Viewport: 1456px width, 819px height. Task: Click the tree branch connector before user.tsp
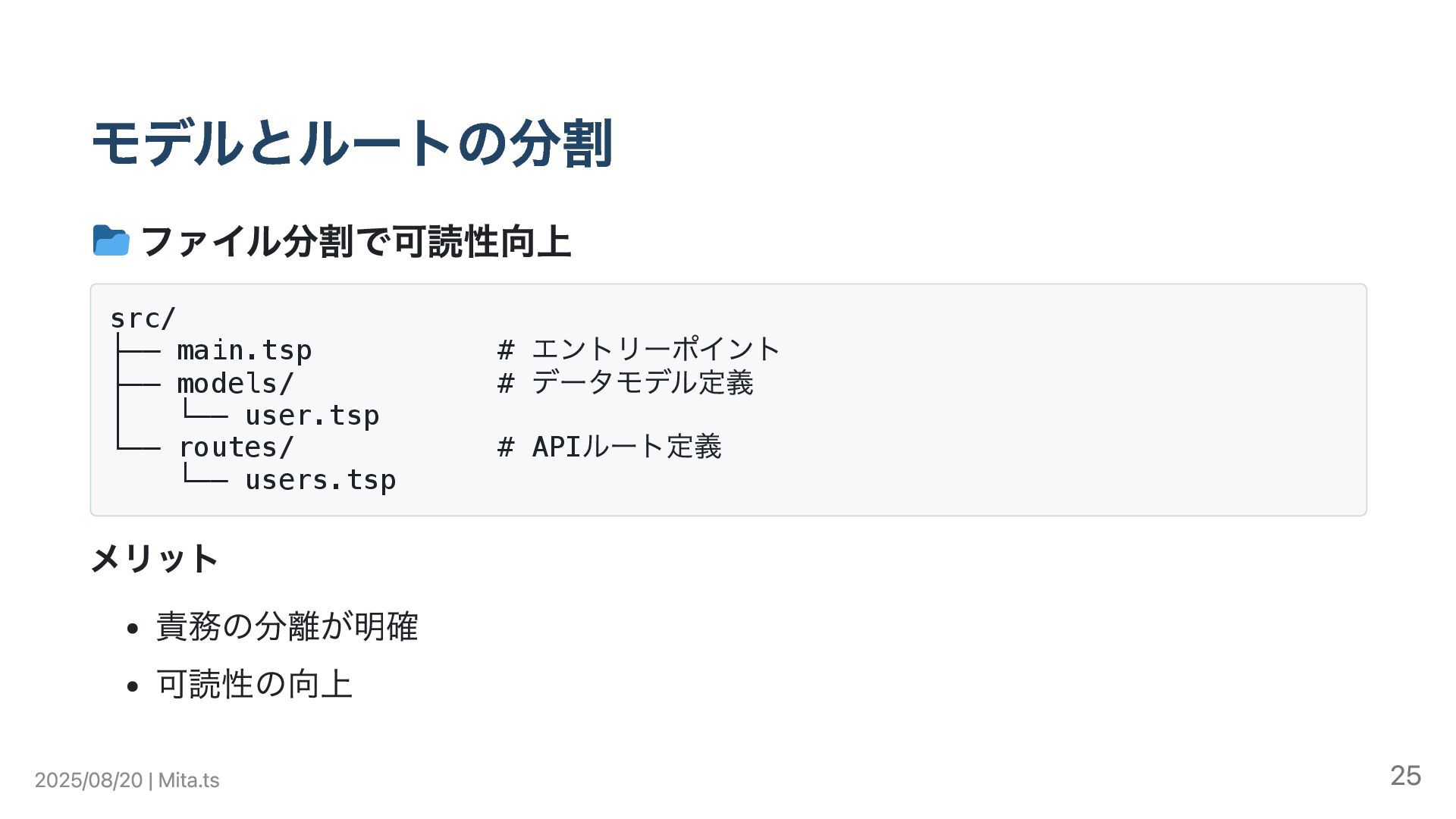coord(205,412)
